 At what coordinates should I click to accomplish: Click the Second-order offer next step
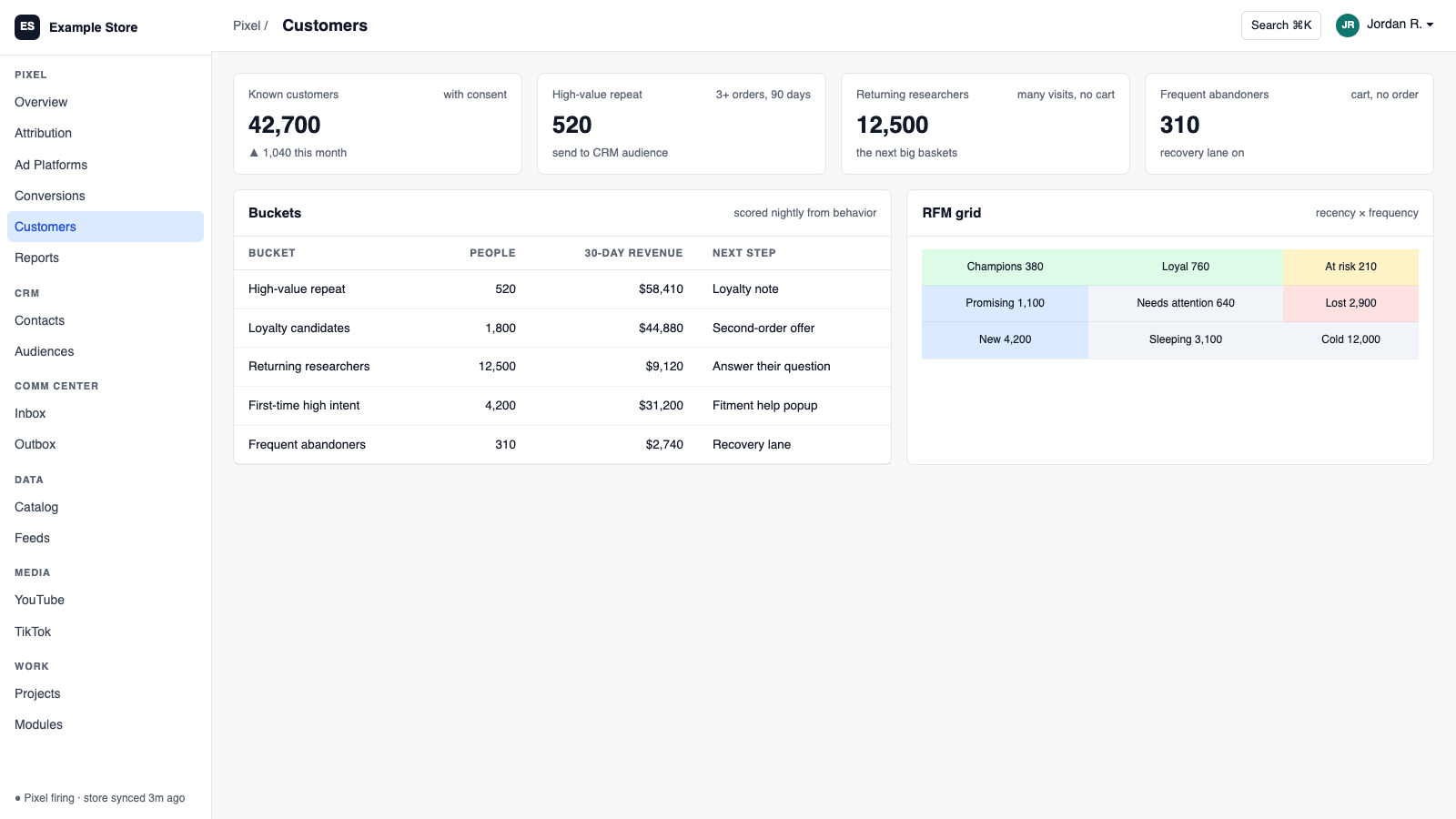coord(763,329)
